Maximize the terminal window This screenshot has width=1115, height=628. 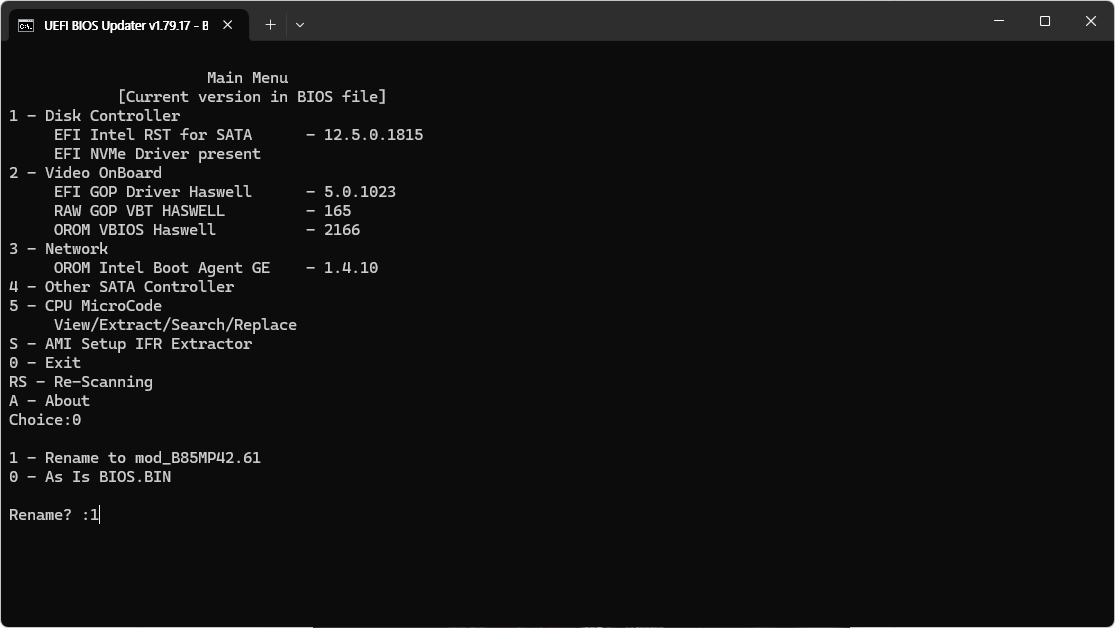(x=1045, y=21)
